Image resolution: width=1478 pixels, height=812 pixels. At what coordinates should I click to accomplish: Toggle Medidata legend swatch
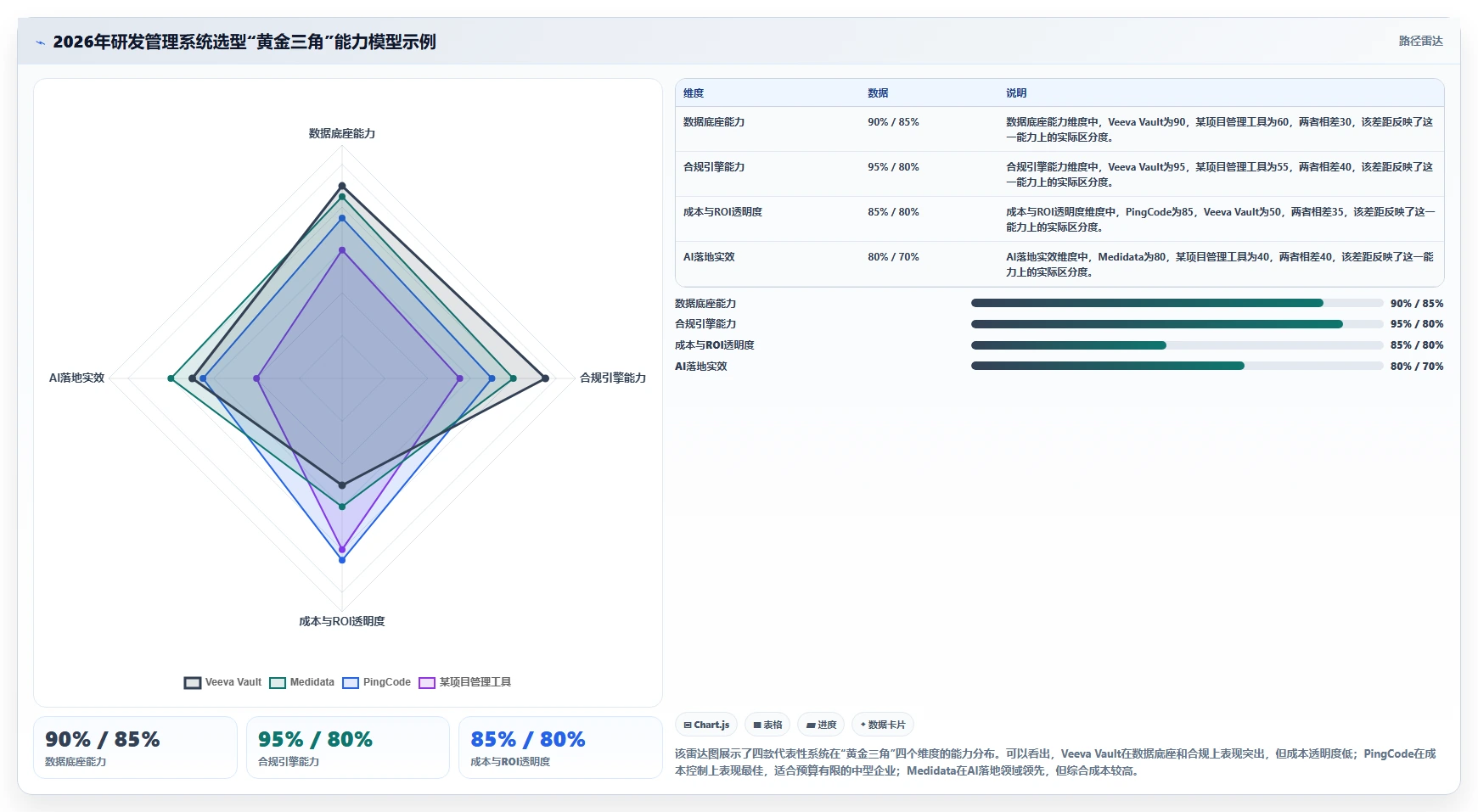click(278, 683)
